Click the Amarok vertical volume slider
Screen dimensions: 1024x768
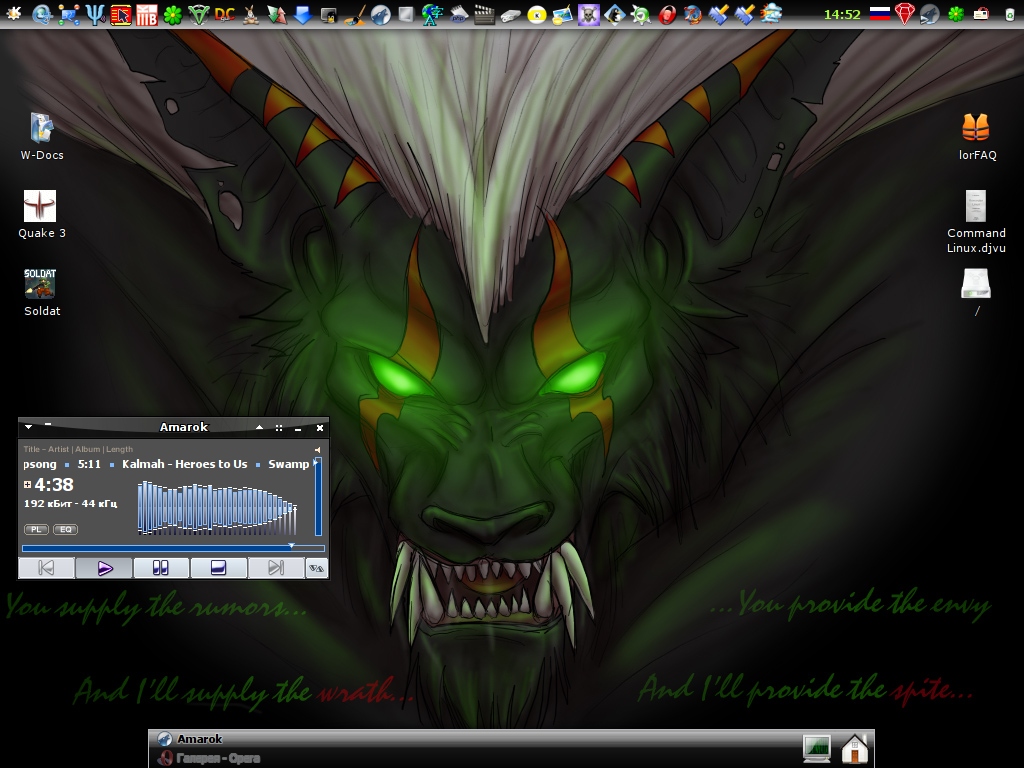pos(318,498)
